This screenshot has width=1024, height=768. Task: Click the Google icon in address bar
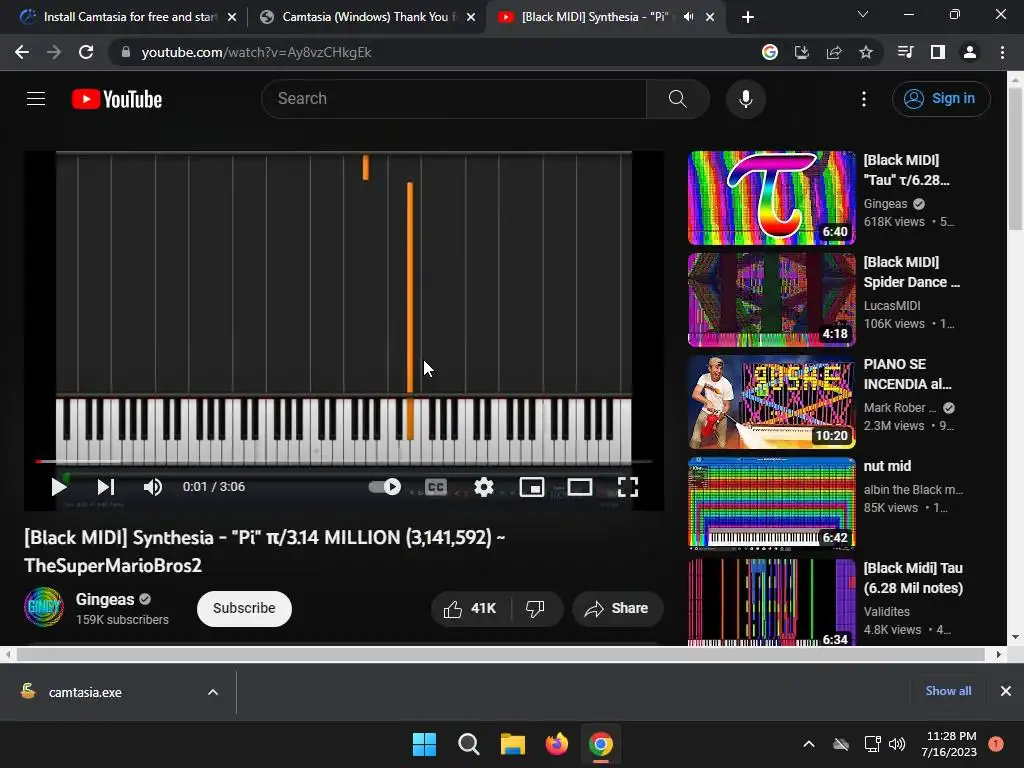[x=770, y=52]
